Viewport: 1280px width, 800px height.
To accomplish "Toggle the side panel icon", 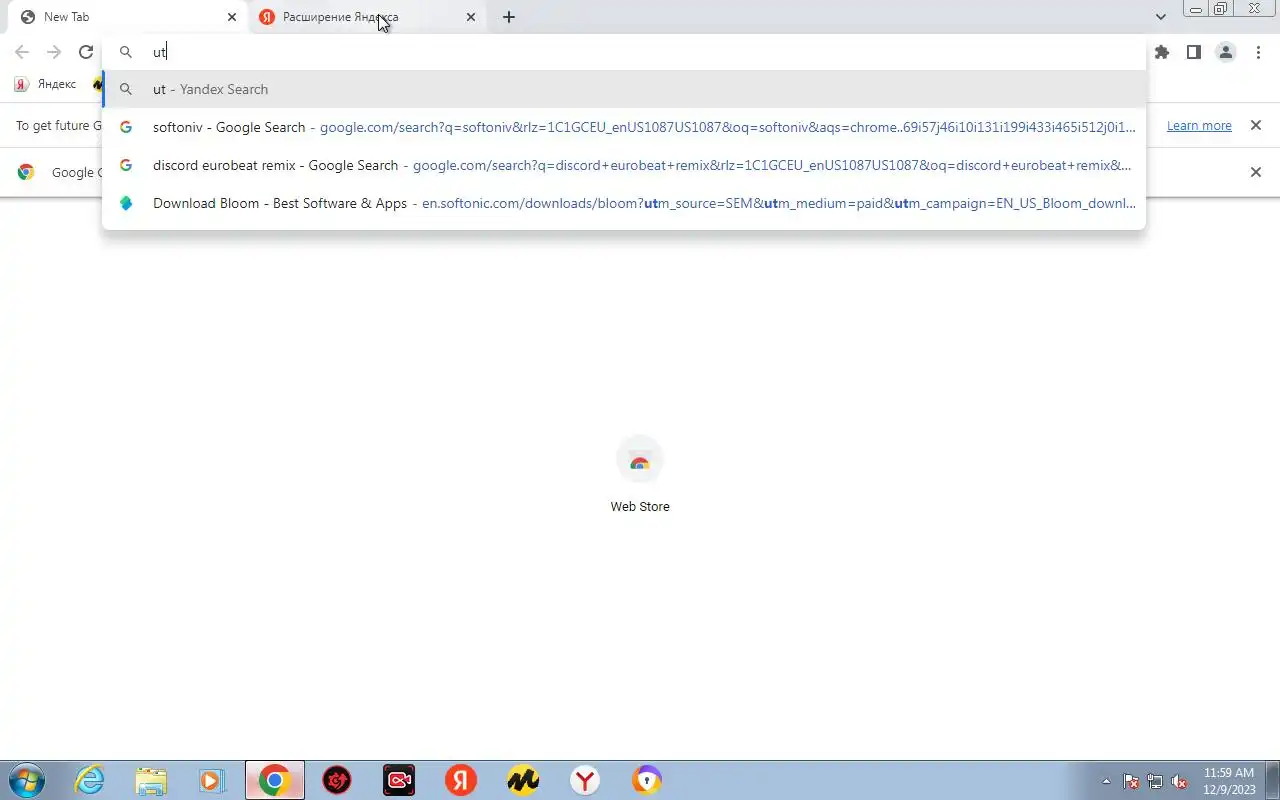I will pos(1193,52).
